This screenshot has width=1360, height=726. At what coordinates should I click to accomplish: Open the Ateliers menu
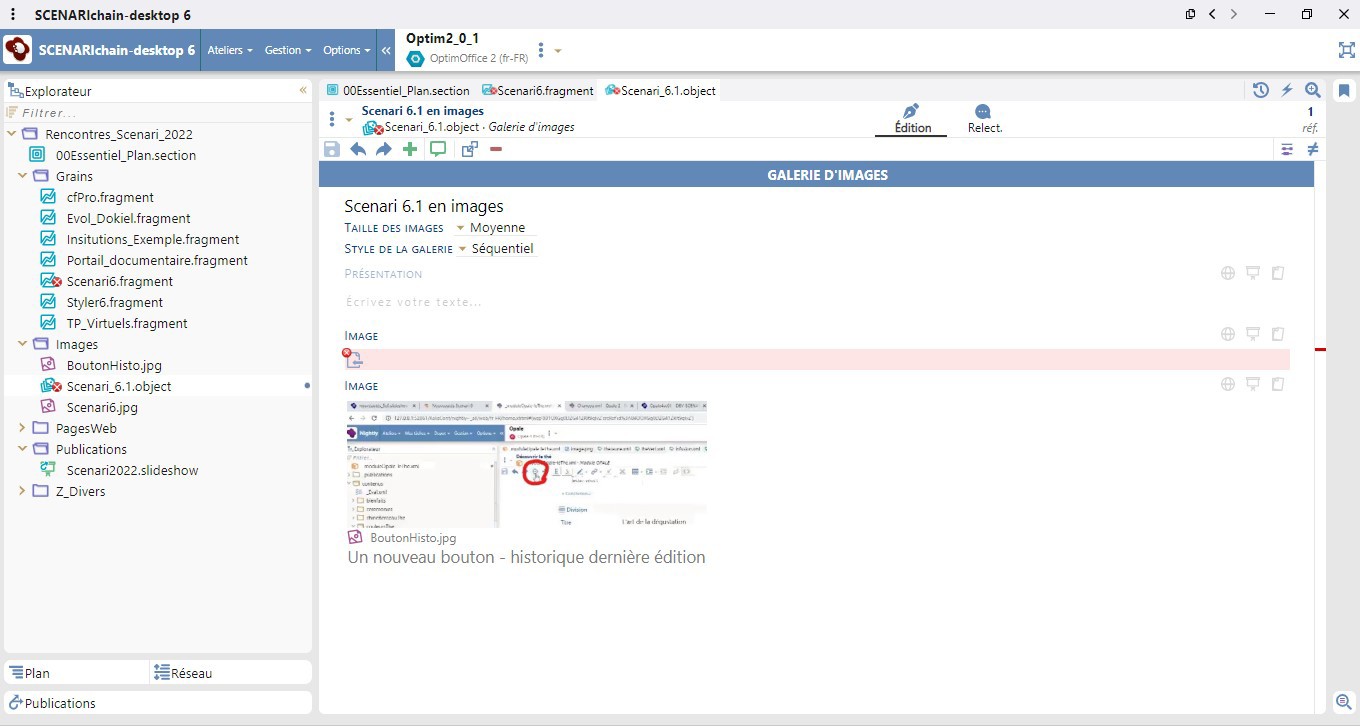click(229, 50)
